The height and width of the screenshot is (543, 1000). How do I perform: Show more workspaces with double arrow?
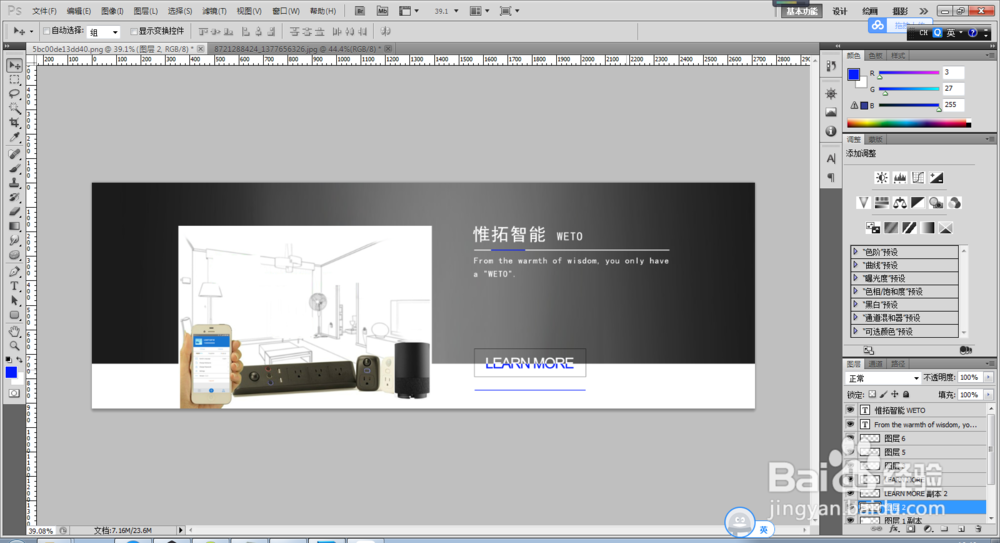923,11
